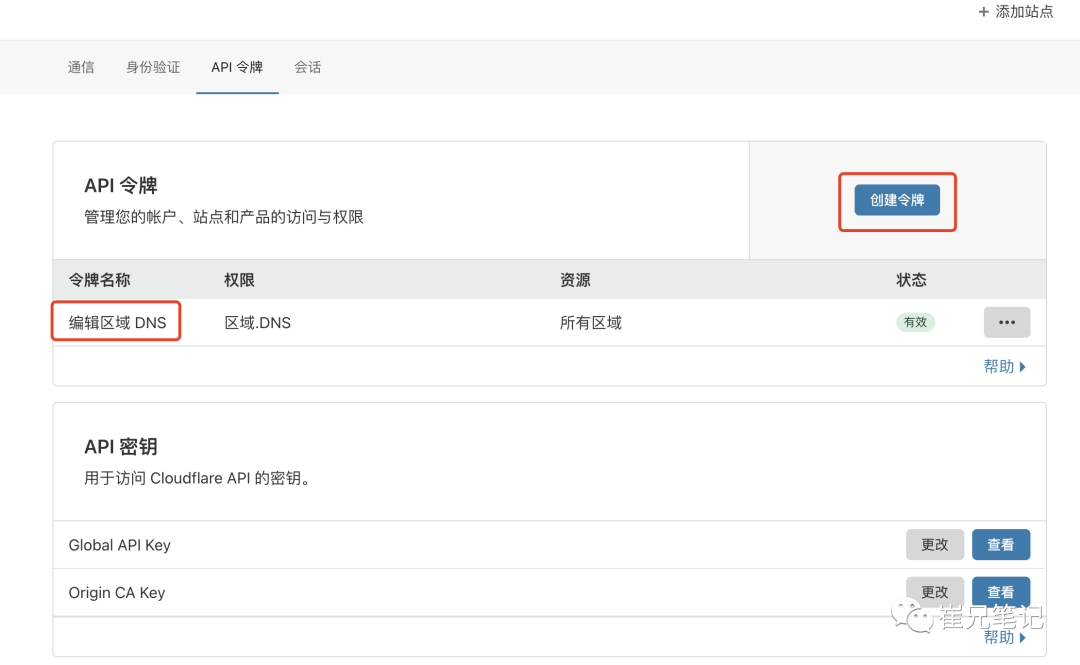Click the plus icon to add a site
This screenshot has width=1080, height=665.
[983, 12]
